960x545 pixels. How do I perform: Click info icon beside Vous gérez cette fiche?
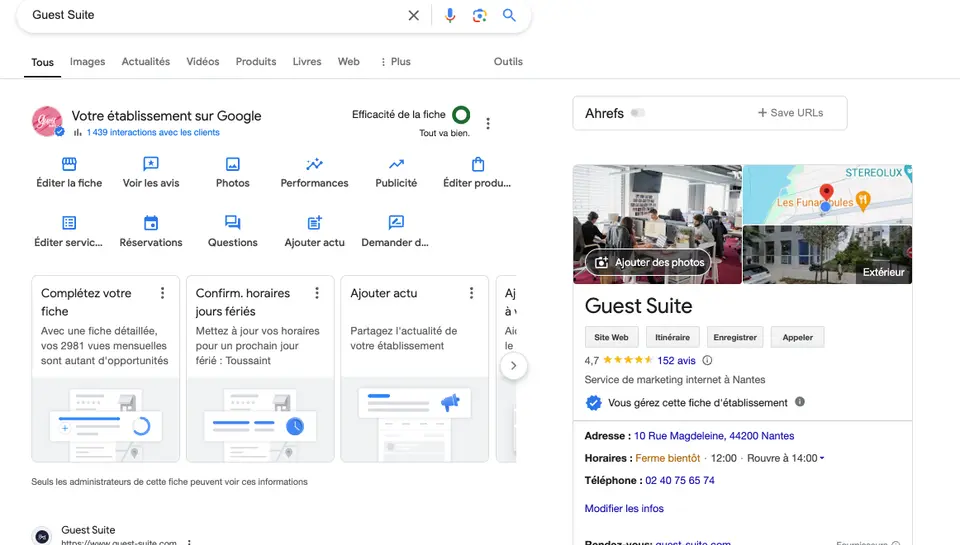point(800,402)
